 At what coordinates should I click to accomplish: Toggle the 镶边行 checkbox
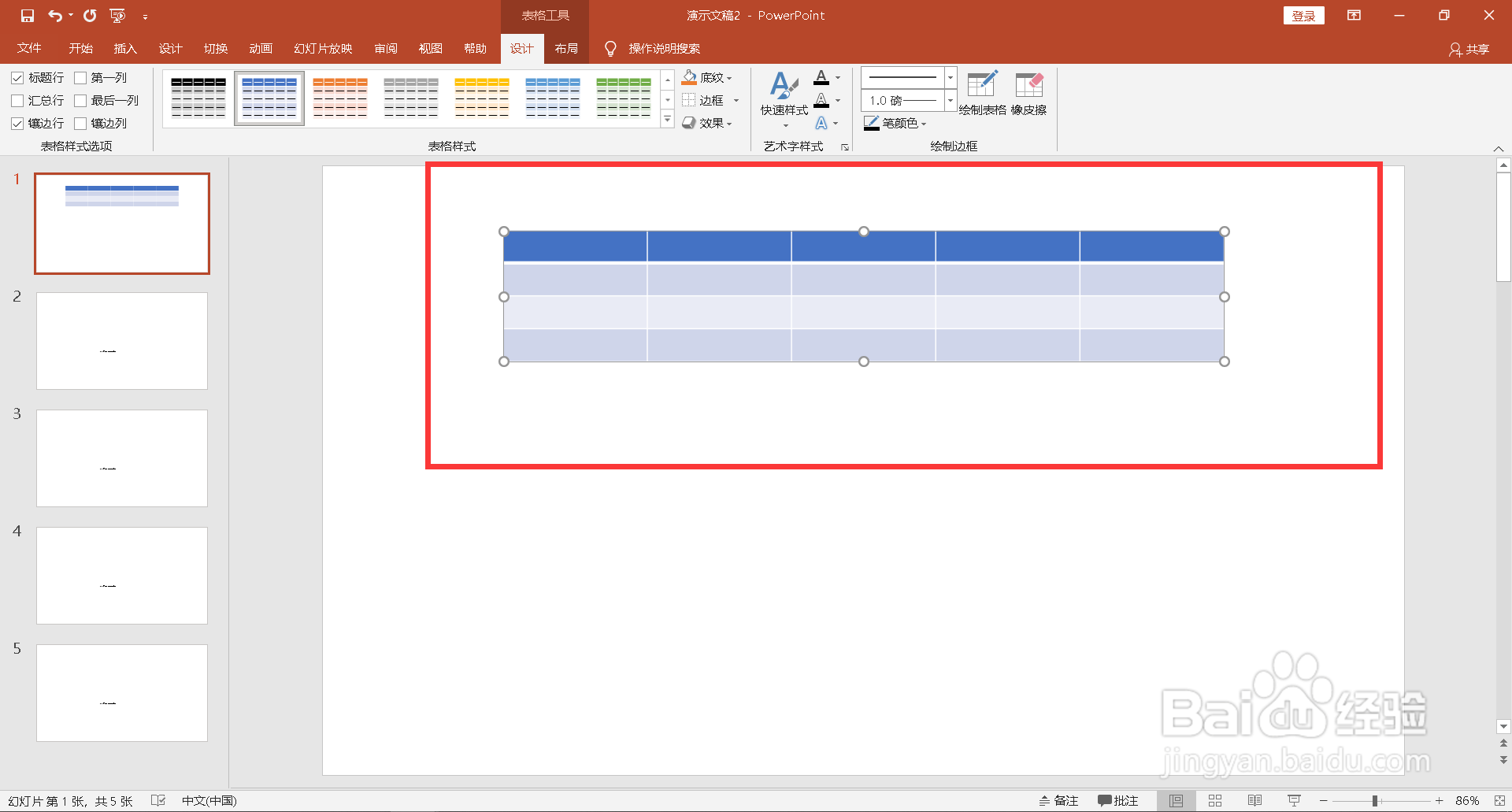tap(17, 124)
